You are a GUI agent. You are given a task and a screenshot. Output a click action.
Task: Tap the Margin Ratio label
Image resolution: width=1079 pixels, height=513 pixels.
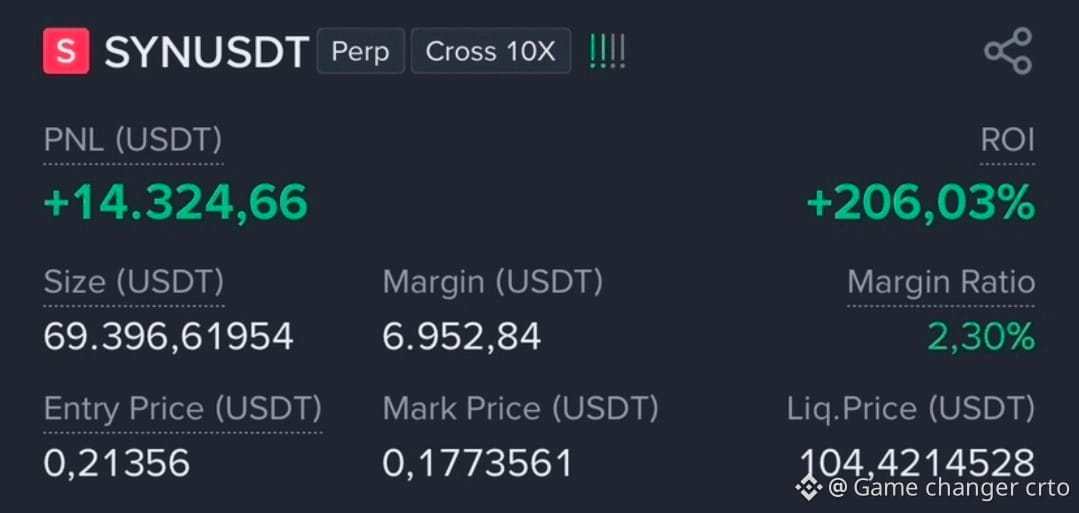coord(941,282)
